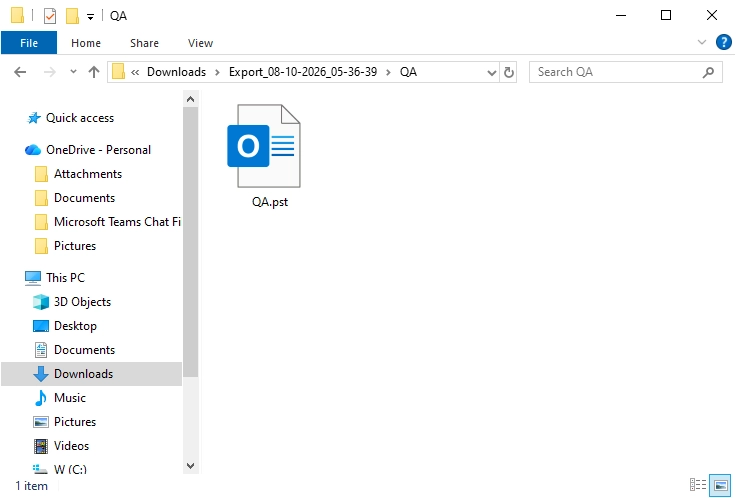Click the Downloads blue arrow icon
The width and height of the screenshot is (736, 498).
(x=41, y=374)
